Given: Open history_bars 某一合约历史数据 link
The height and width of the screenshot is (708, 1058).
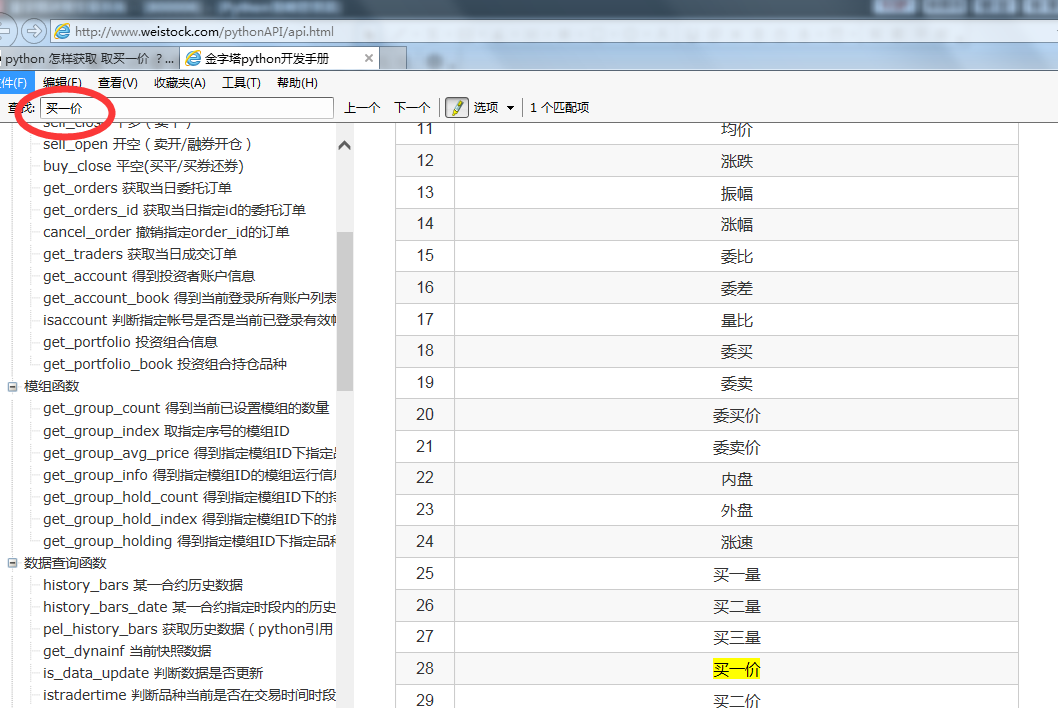Looking at the screenshot, I should pos(142,584).
